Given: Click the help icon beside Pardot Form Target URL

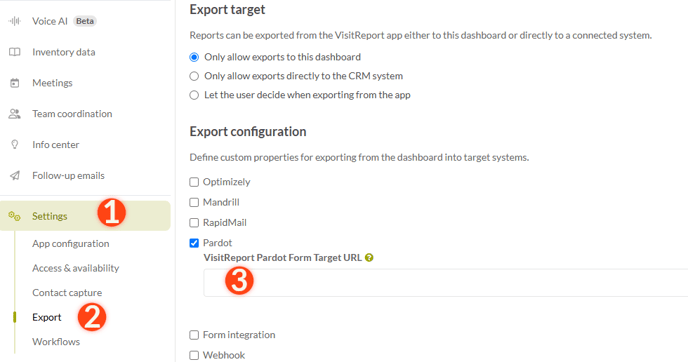Looking at the screenshot, I should (x=369, y=258).
